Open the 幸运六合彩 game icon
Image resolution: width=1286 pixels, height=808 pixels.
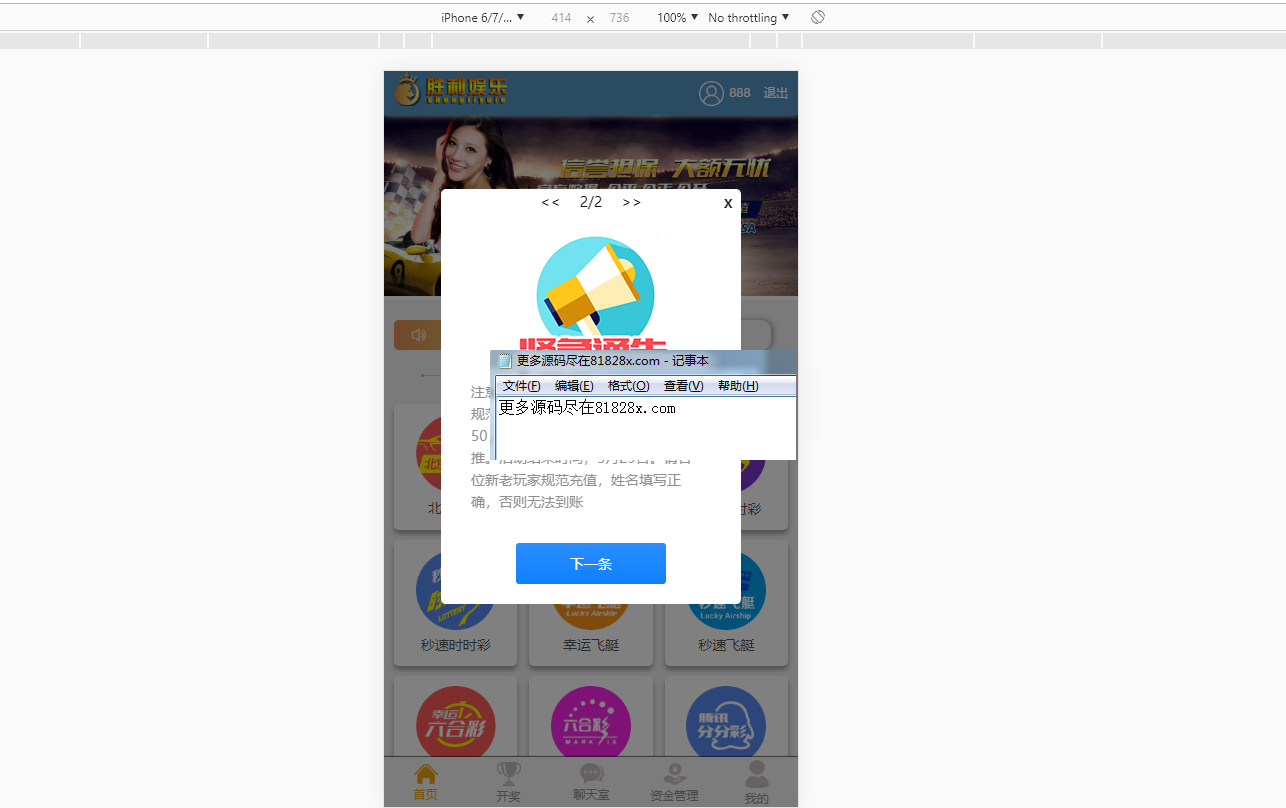pyautogui.click(x=455, y=724)
